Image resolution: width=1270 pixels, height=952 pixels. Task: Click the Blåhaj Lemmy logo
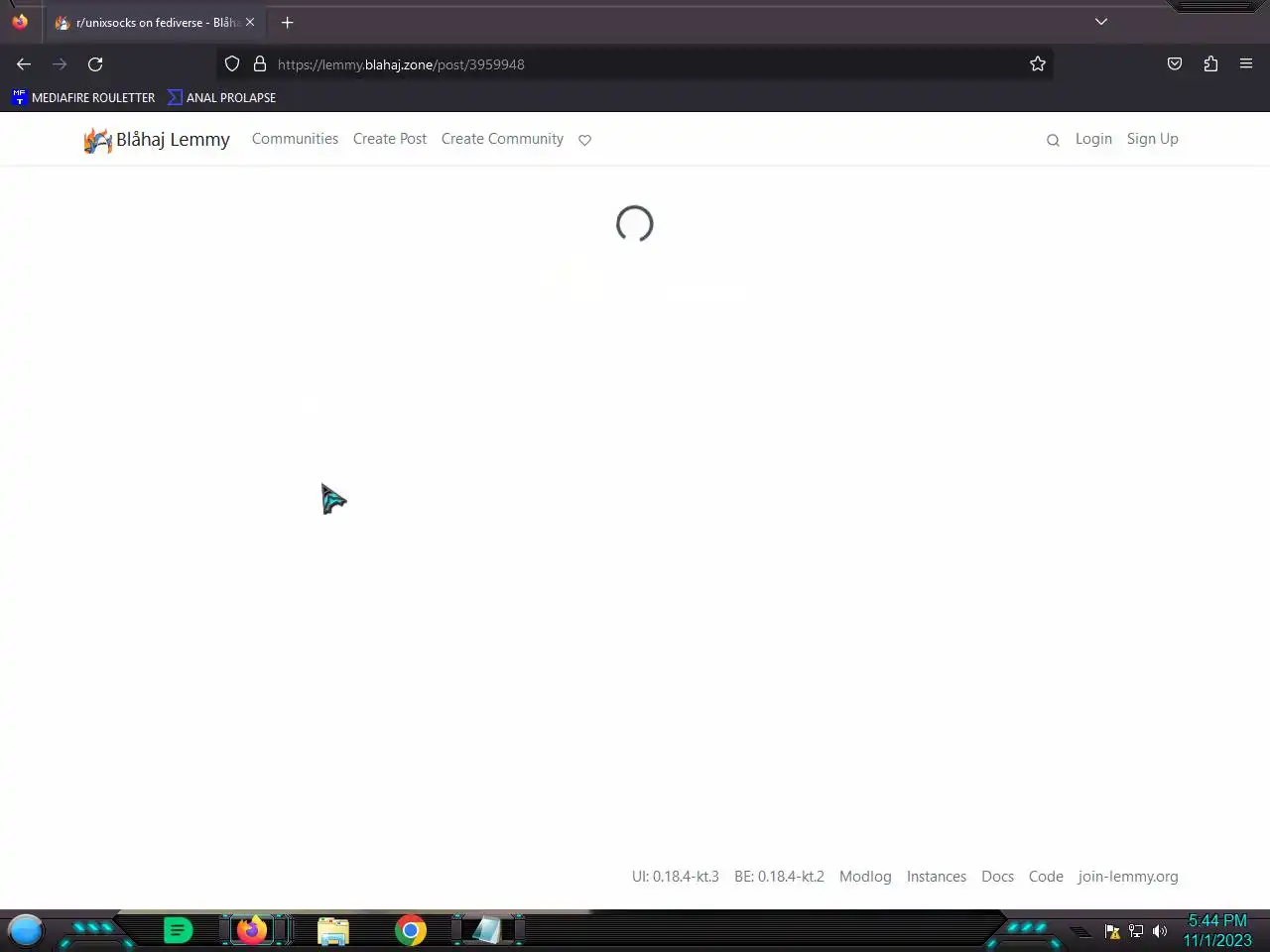(157, 140)
